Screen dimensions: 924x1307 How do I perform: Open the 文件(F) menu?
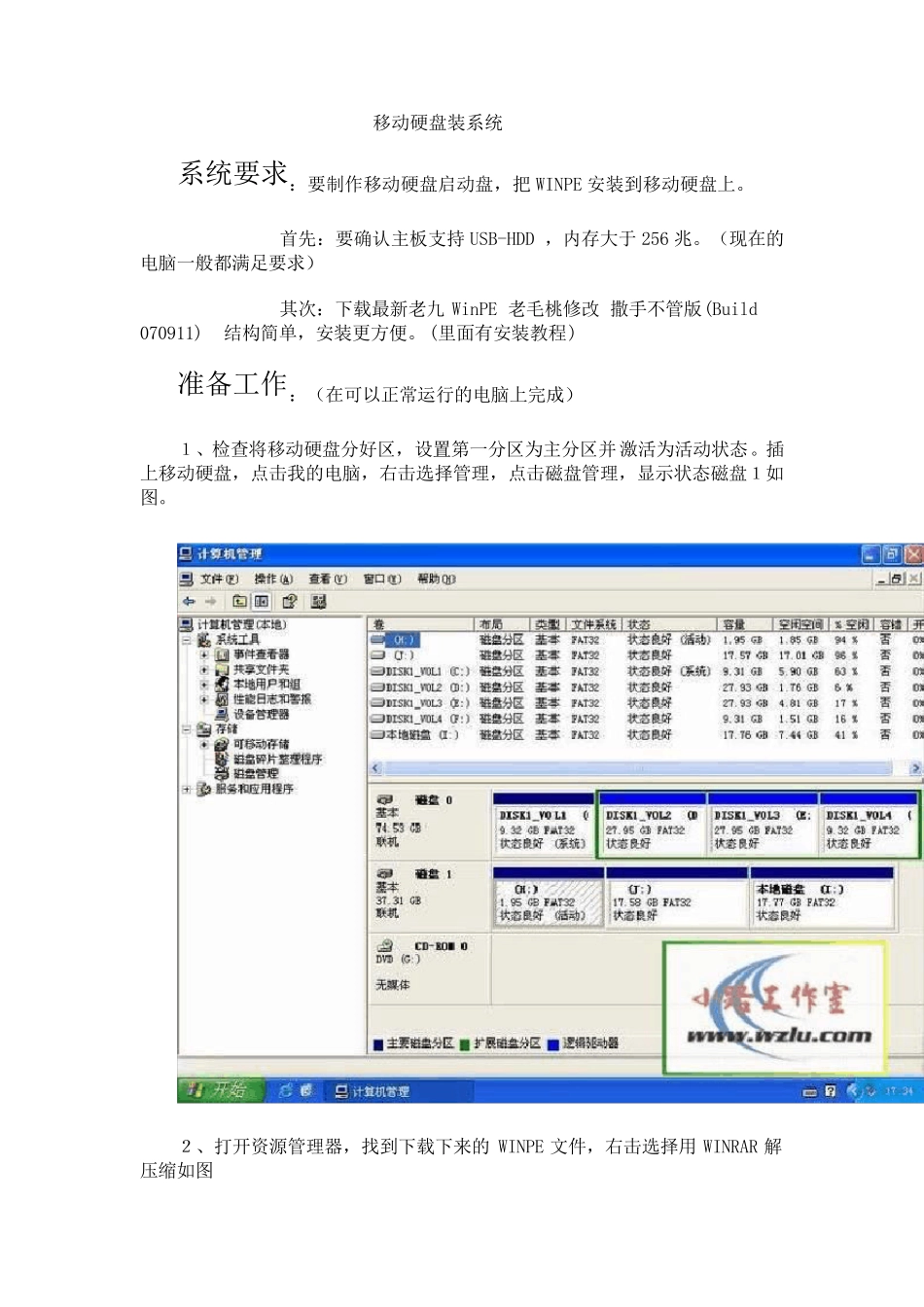(219, 579)
